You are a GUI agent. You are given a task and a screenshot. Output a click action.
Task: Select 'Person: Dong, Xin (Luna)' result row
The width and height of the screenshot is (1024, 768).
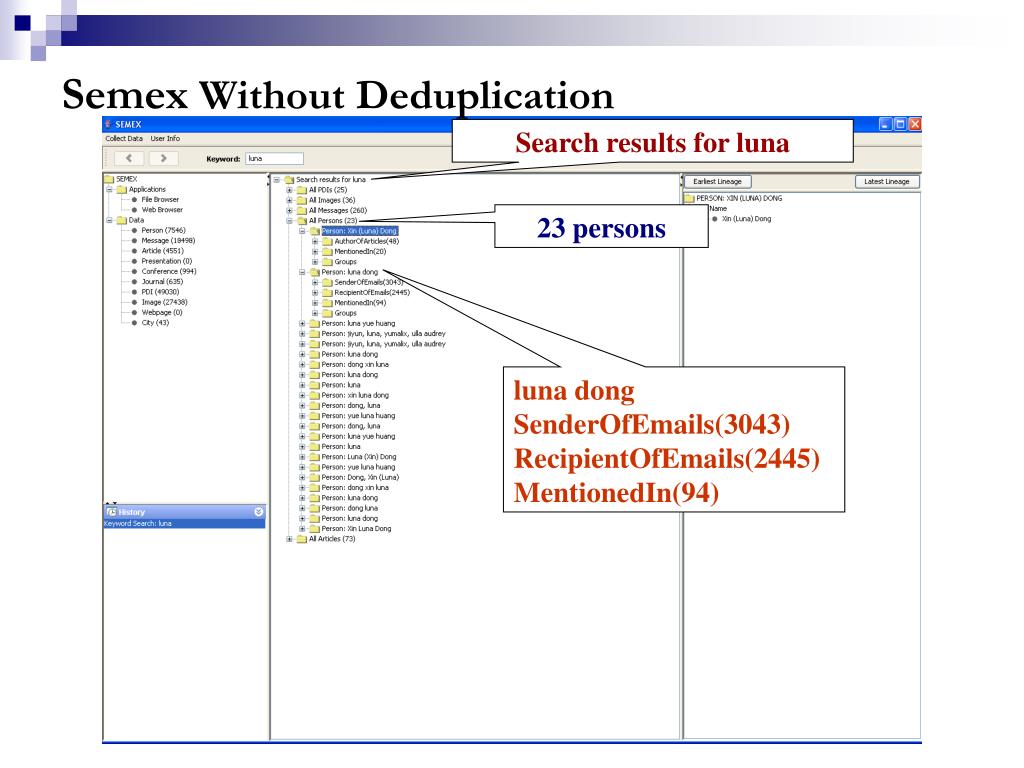[x=360, y=477]
